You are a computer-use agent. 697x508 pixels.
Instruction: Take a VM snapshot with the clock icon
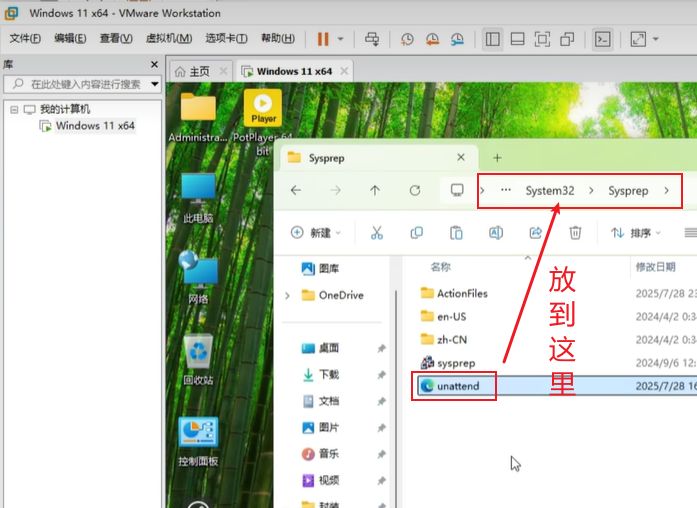tap(407, 39)
